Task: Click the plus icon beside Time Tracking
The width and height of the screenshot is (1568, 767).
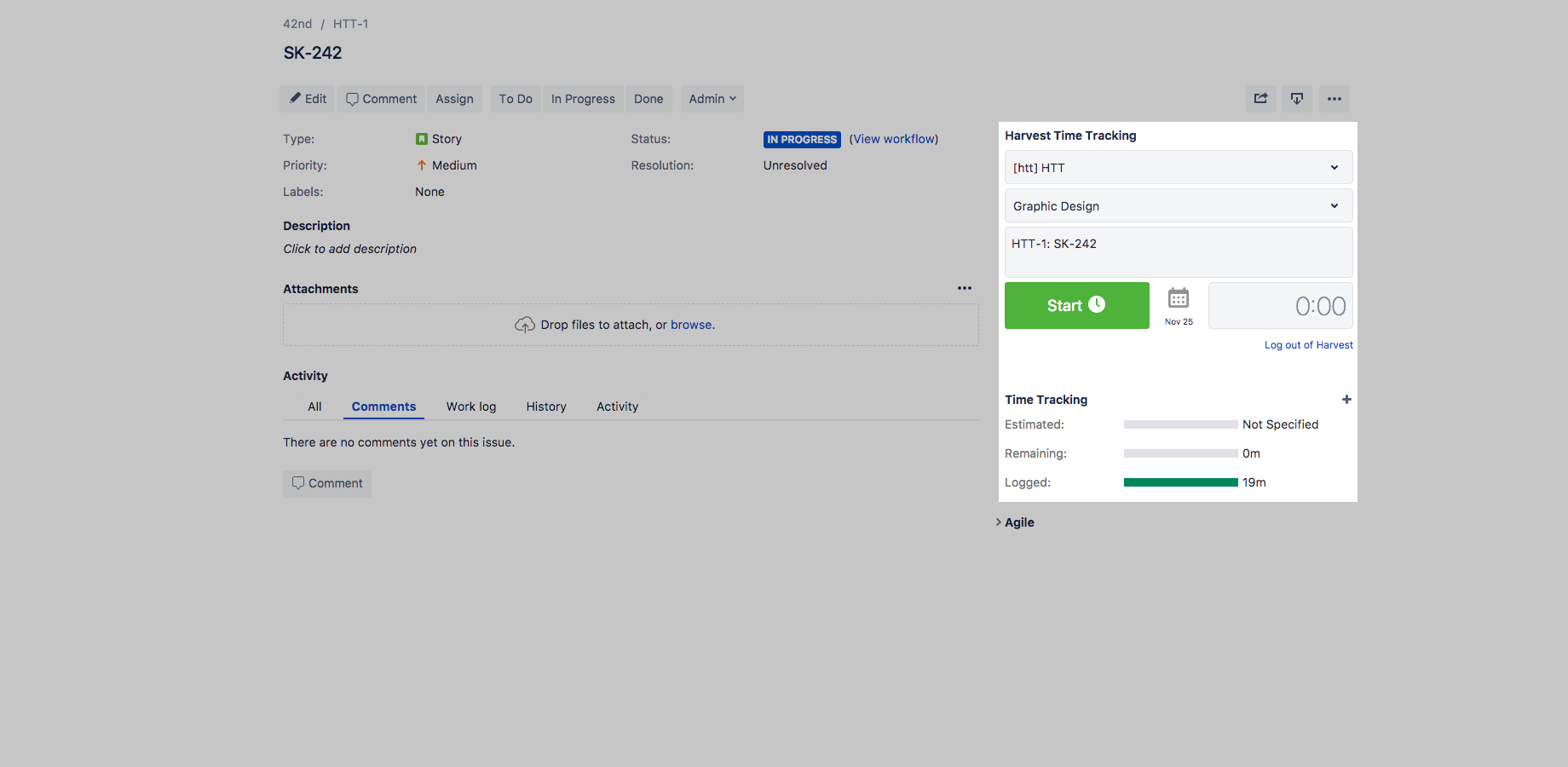Action: pos(1346,399)
